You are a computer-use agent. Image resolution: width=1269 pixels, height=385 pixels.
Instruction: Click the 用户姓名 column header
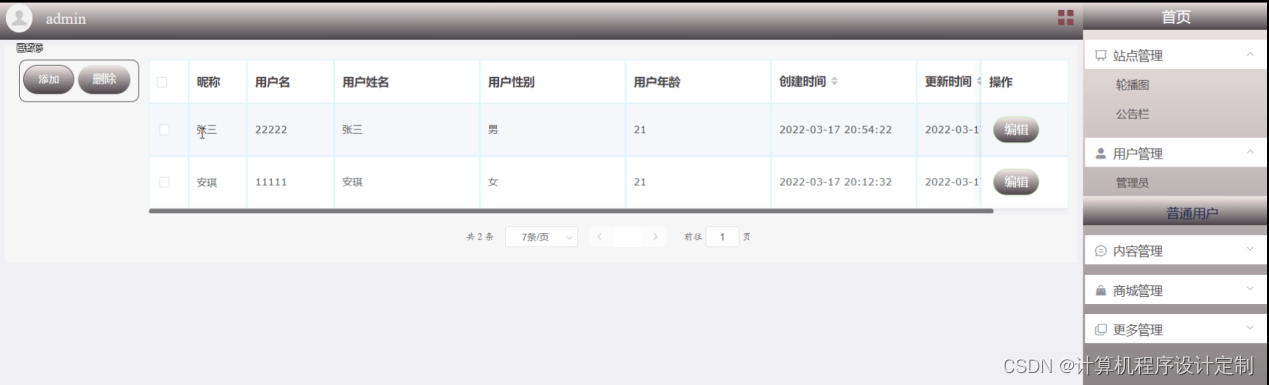point(366,82)
